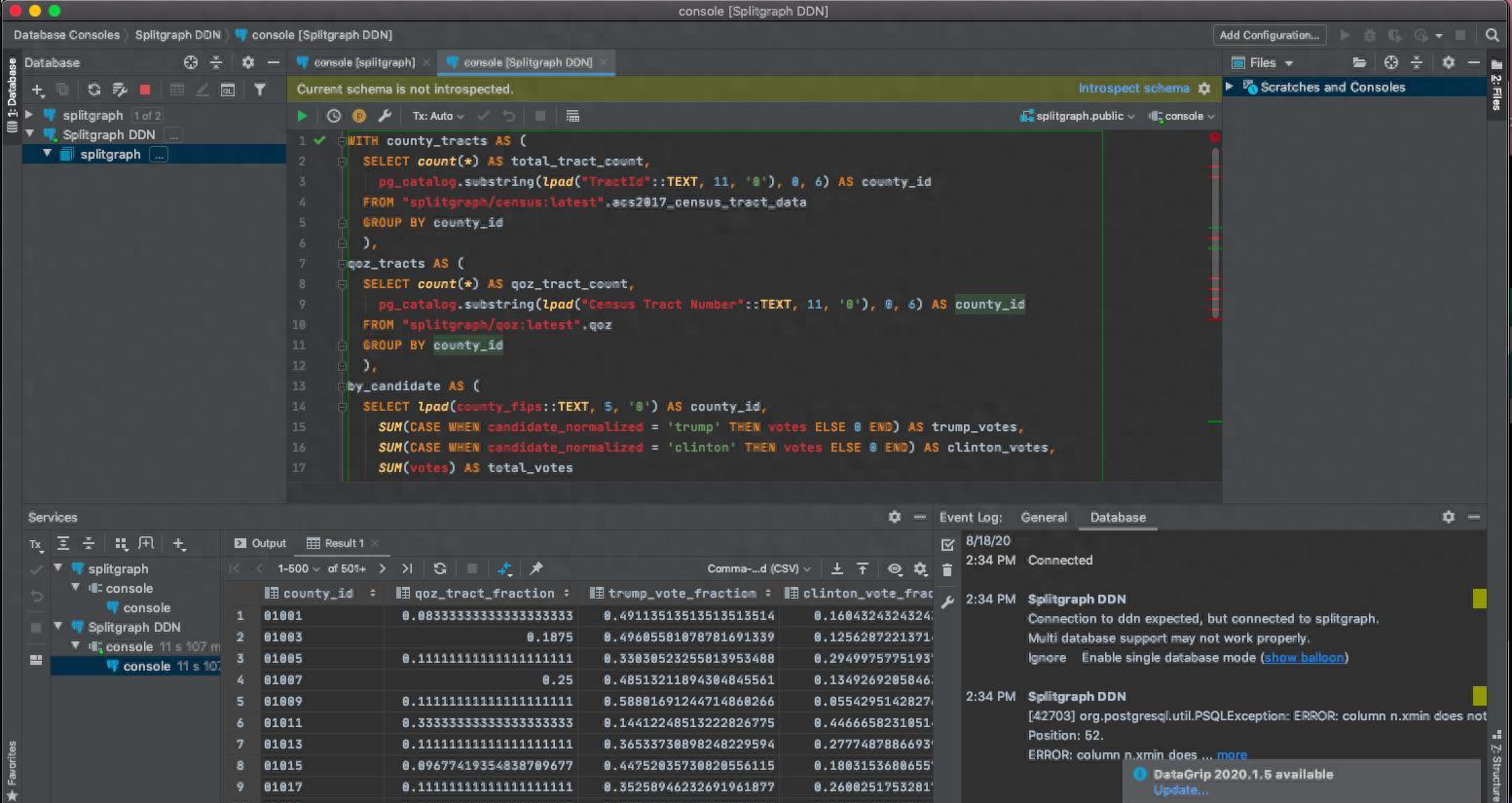Select Splitgraph DDN in Services tree
This screenshot has height=803, width=1512.
(134, 627)
